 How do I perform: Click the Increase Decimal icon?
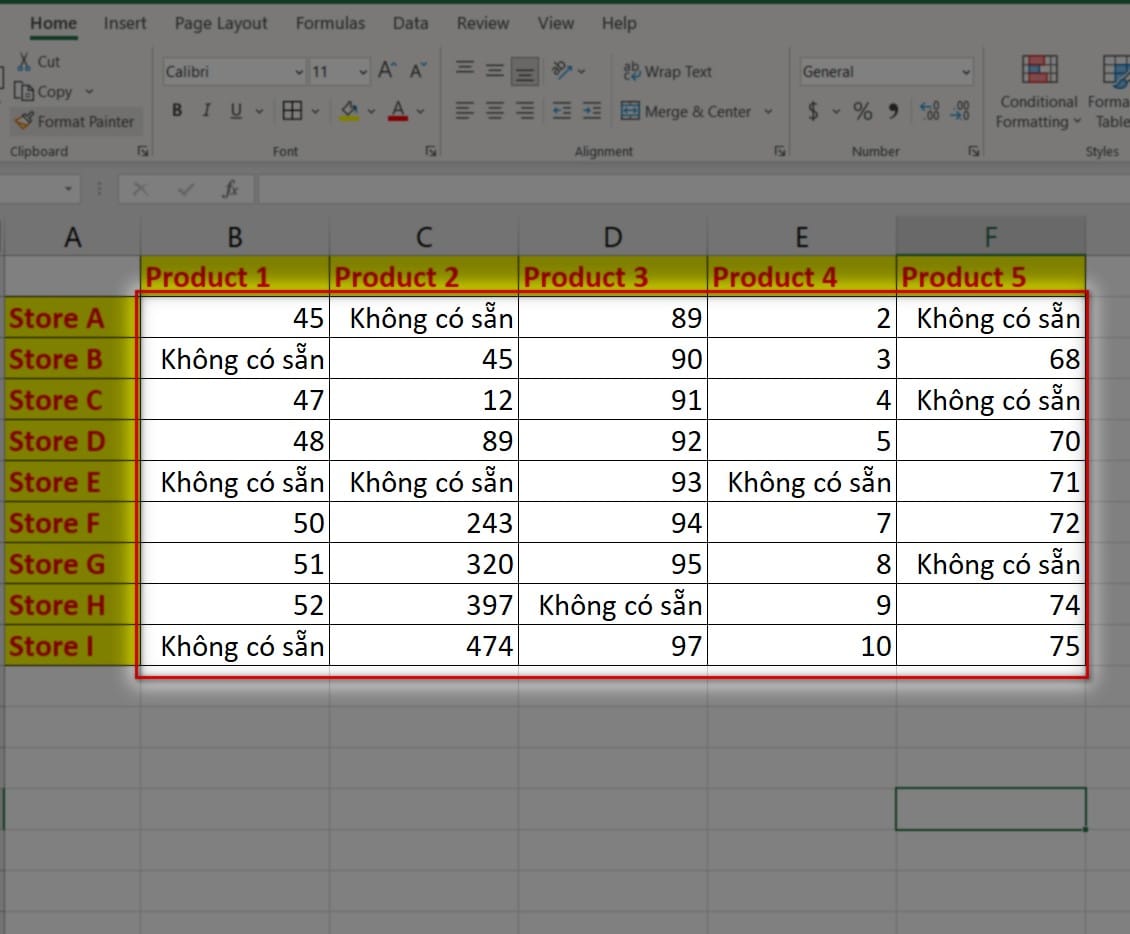[x=929, y=111]
